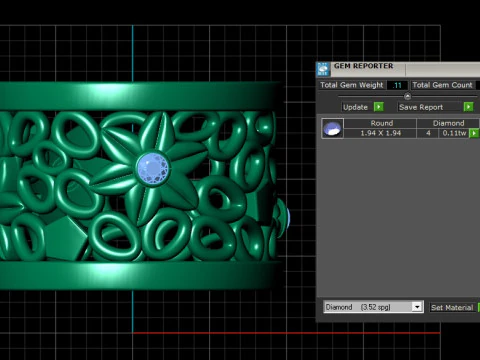This screenshot has width=480, height=360.
Task: Click the Total Gem Weight value field
Action: pos(397,85)
